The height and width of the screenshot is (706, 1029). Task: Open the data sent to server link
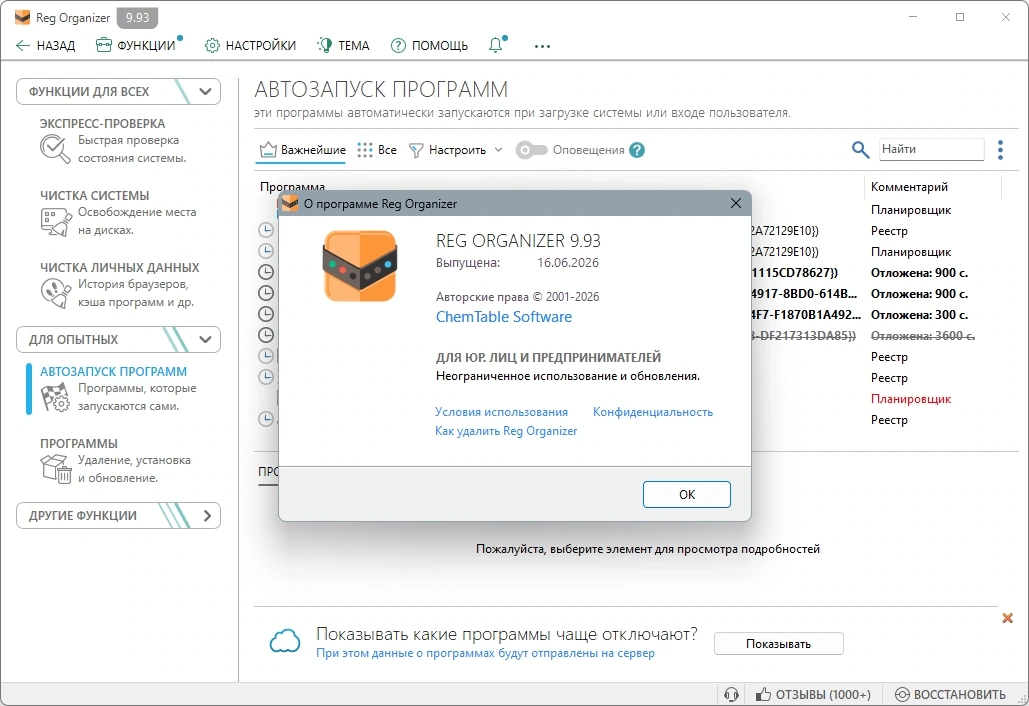[x=485, y=654]
